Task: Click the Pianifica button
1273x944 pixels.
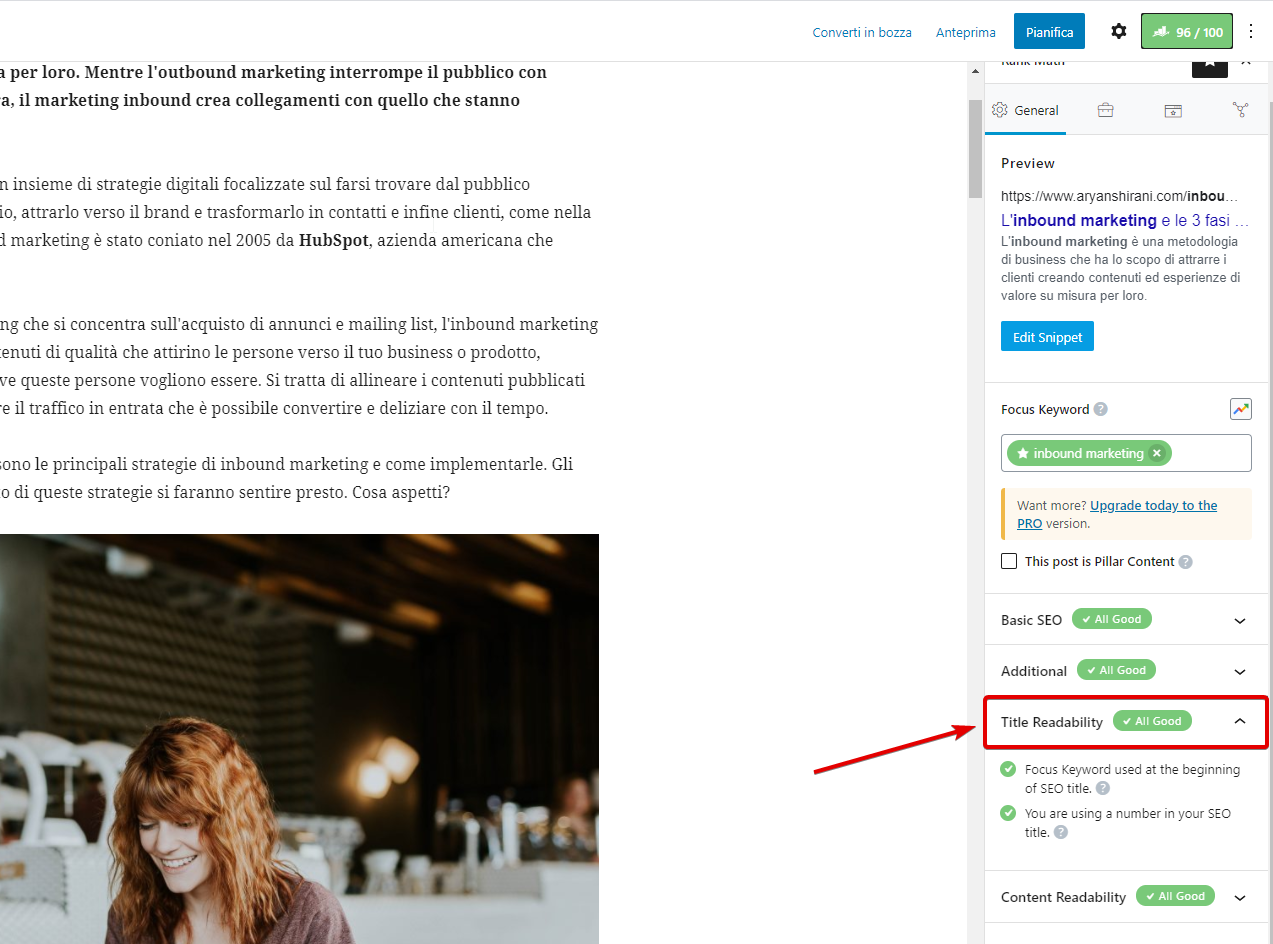Action: [x=1049, y=32]
